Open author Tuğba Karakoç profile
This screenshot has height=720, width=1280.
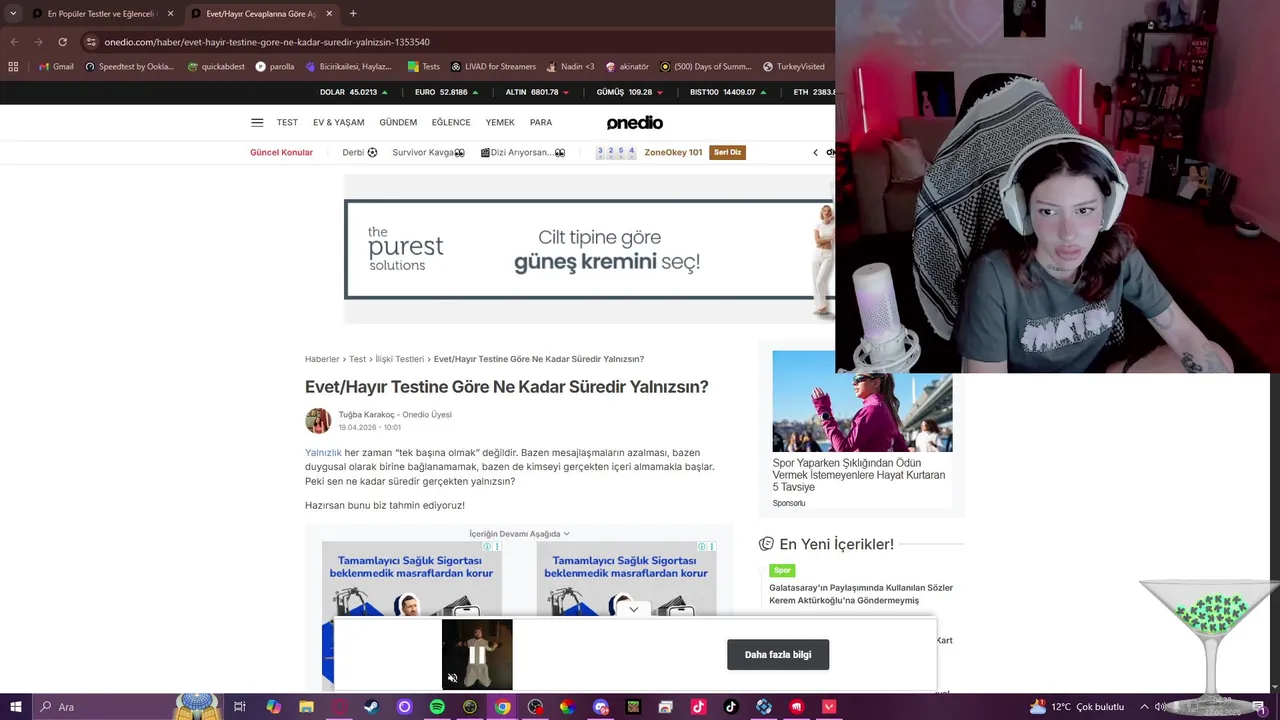(366, 415)
